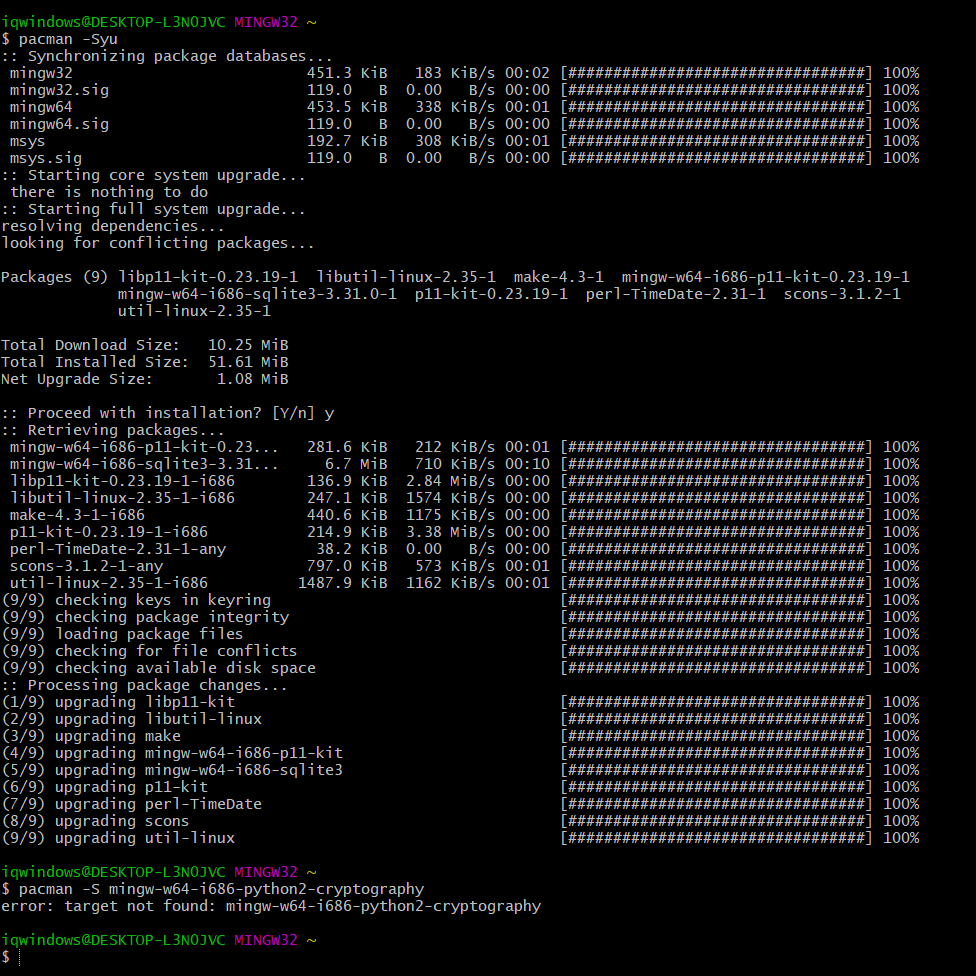Image resolution: width=976 pixels, height=976 pixels.
Task: Click '(9/9) checking available disk space' line
Action: point(158,669)
